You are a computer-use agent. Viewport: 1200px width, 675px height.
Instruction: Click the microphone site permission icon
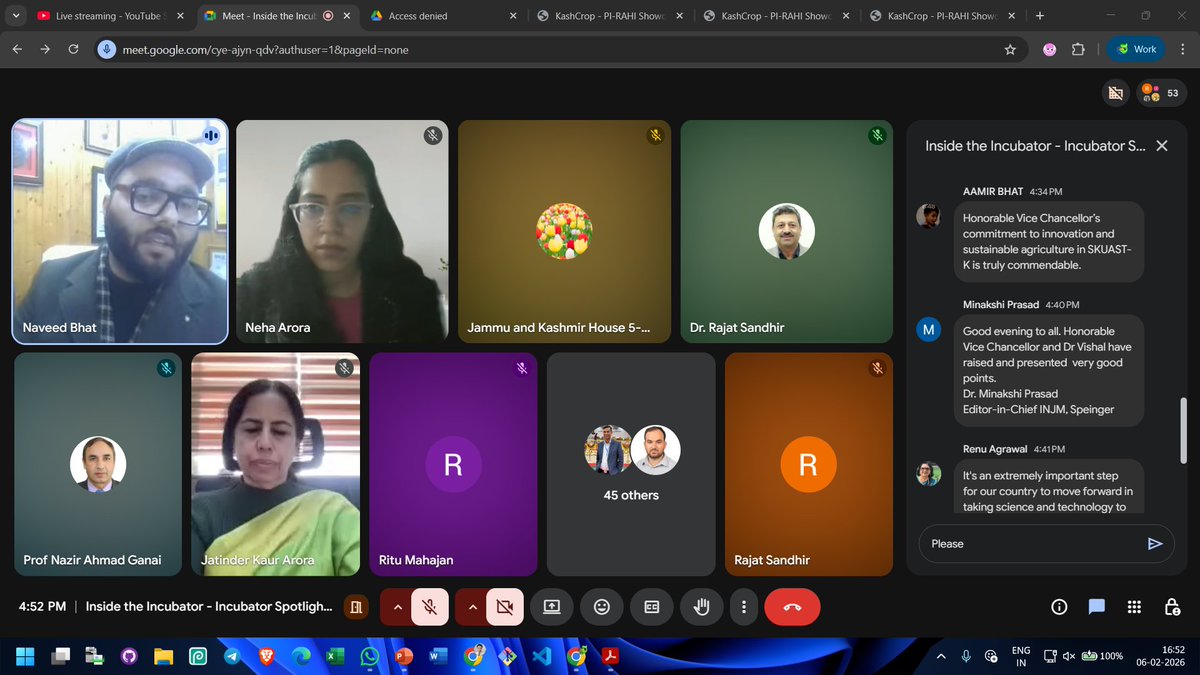tap(107, 49)
